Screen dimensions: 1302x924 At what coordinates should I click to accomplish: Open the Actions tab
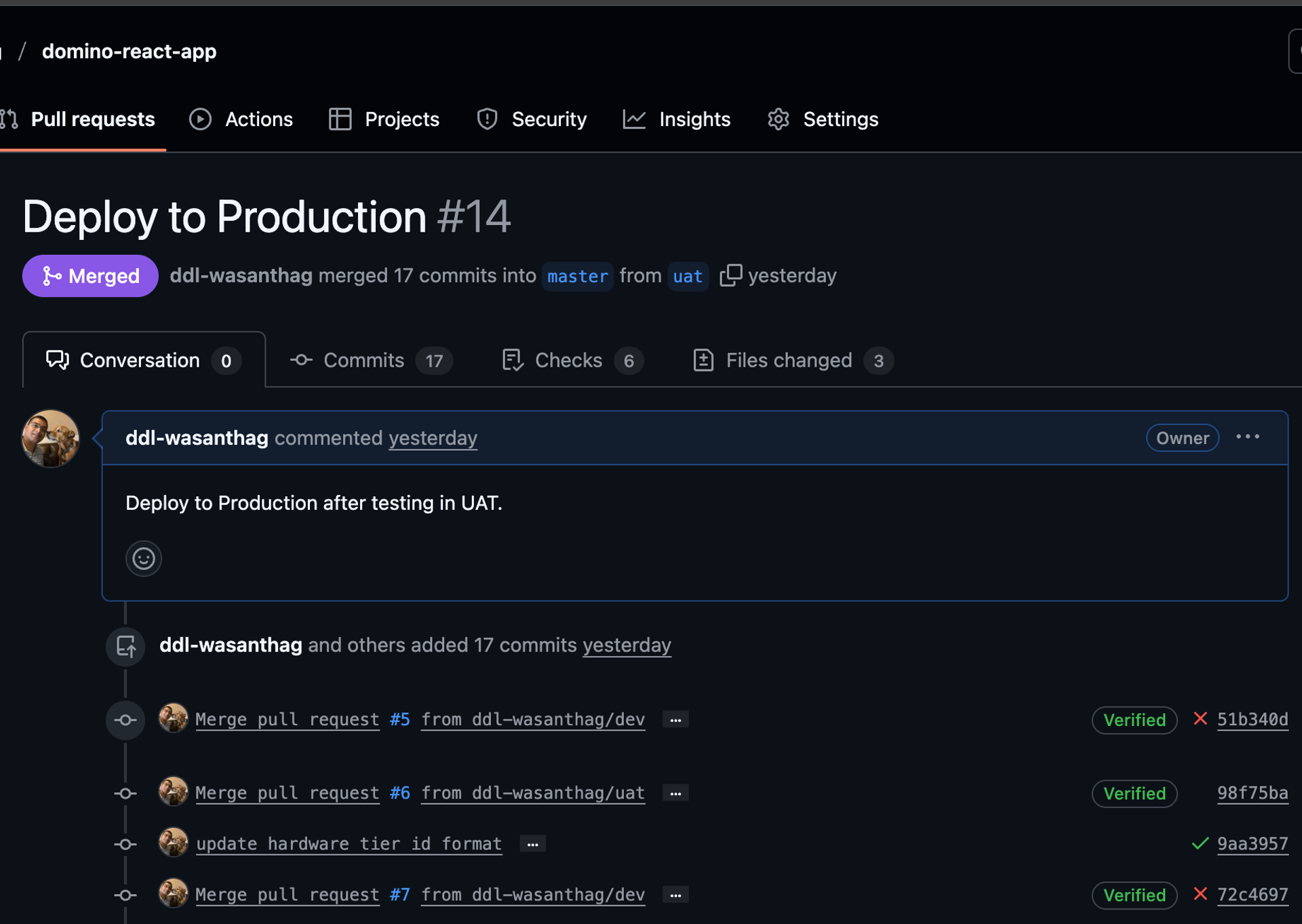241,119
